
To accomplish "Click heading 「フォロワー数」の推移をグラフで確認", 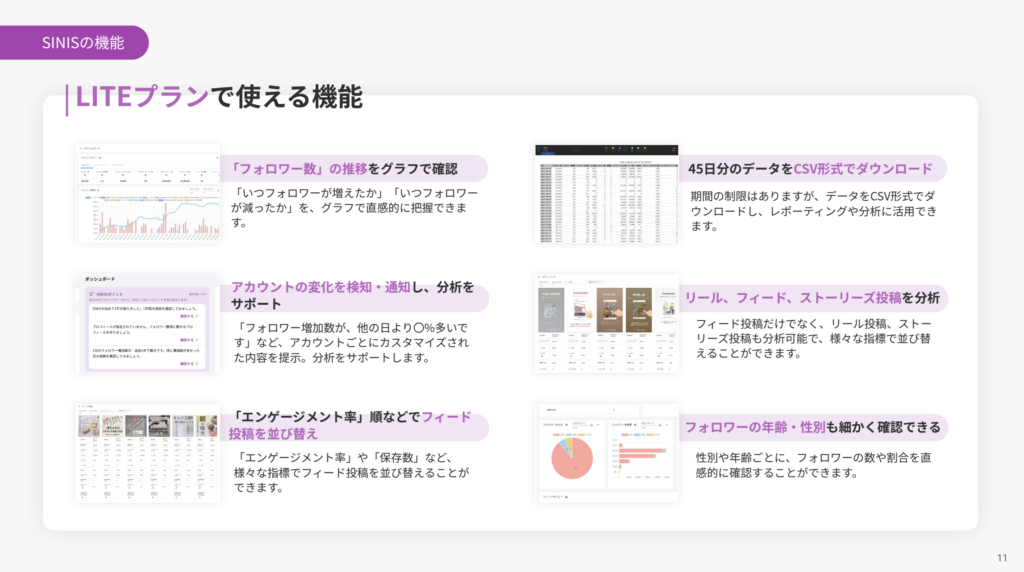I will (344, 168).
